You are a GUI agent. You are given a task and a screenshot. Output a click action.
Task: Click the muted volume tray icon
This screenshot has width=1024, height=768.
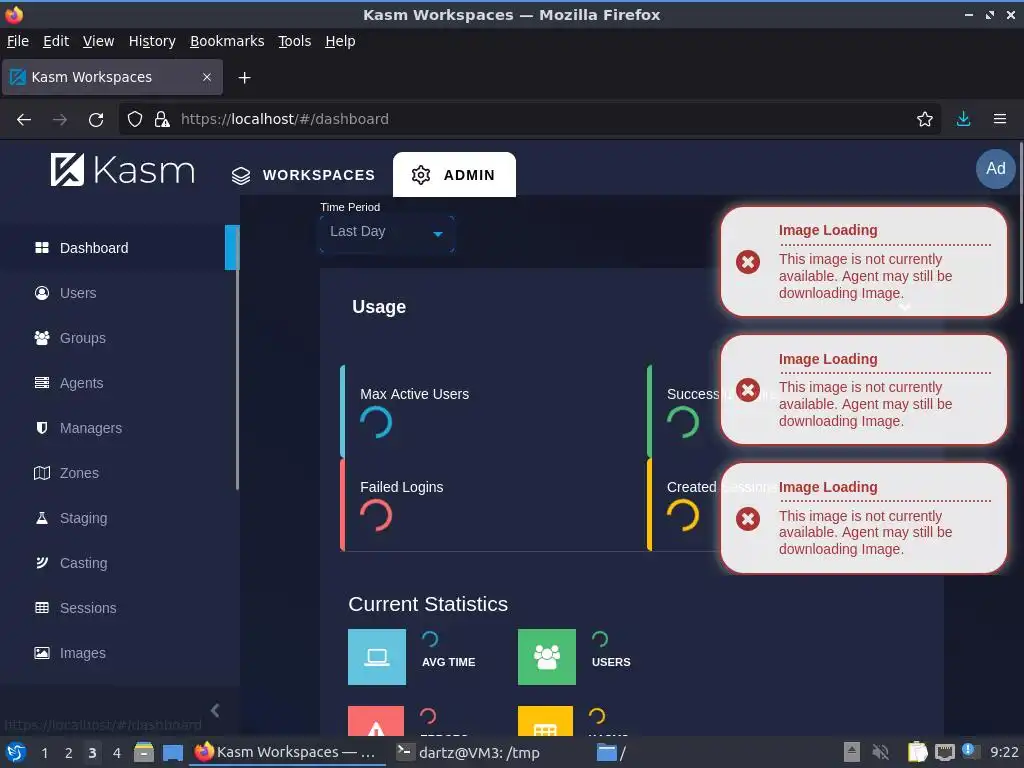coord(880,752)
